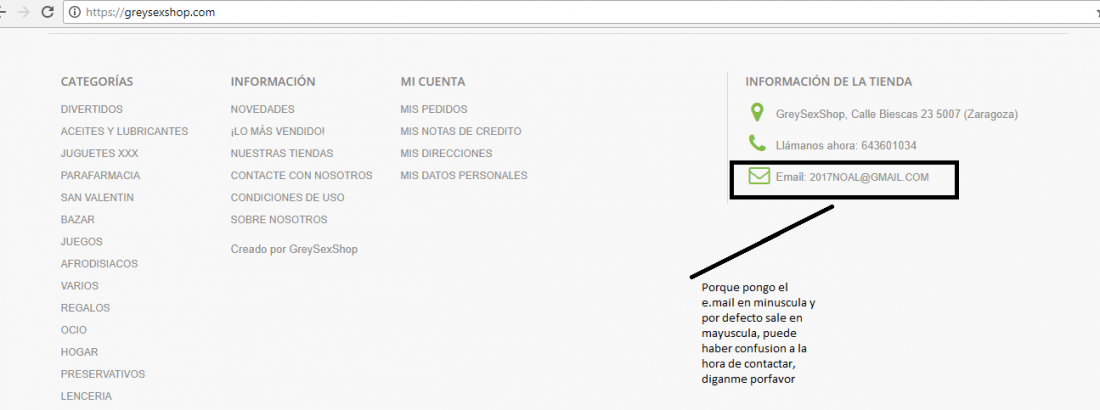Open CONTACTE CON NOSOTROS page
The width and height of the screenshot is (1100, 410).
click(x=302, y=176)
